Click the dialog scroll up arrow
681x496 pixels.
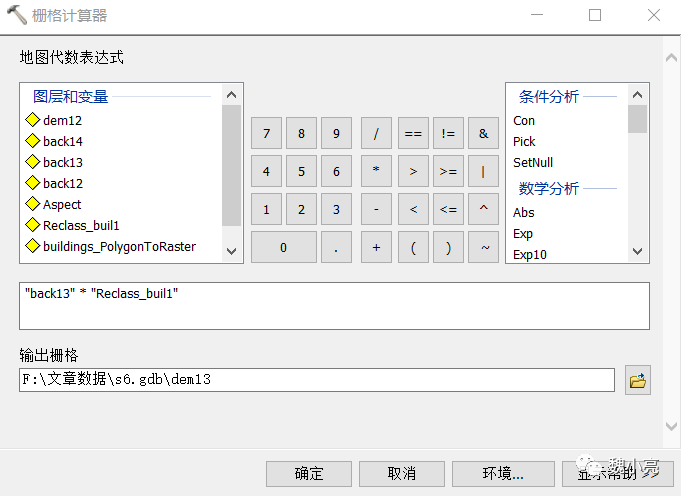[671, 57]
